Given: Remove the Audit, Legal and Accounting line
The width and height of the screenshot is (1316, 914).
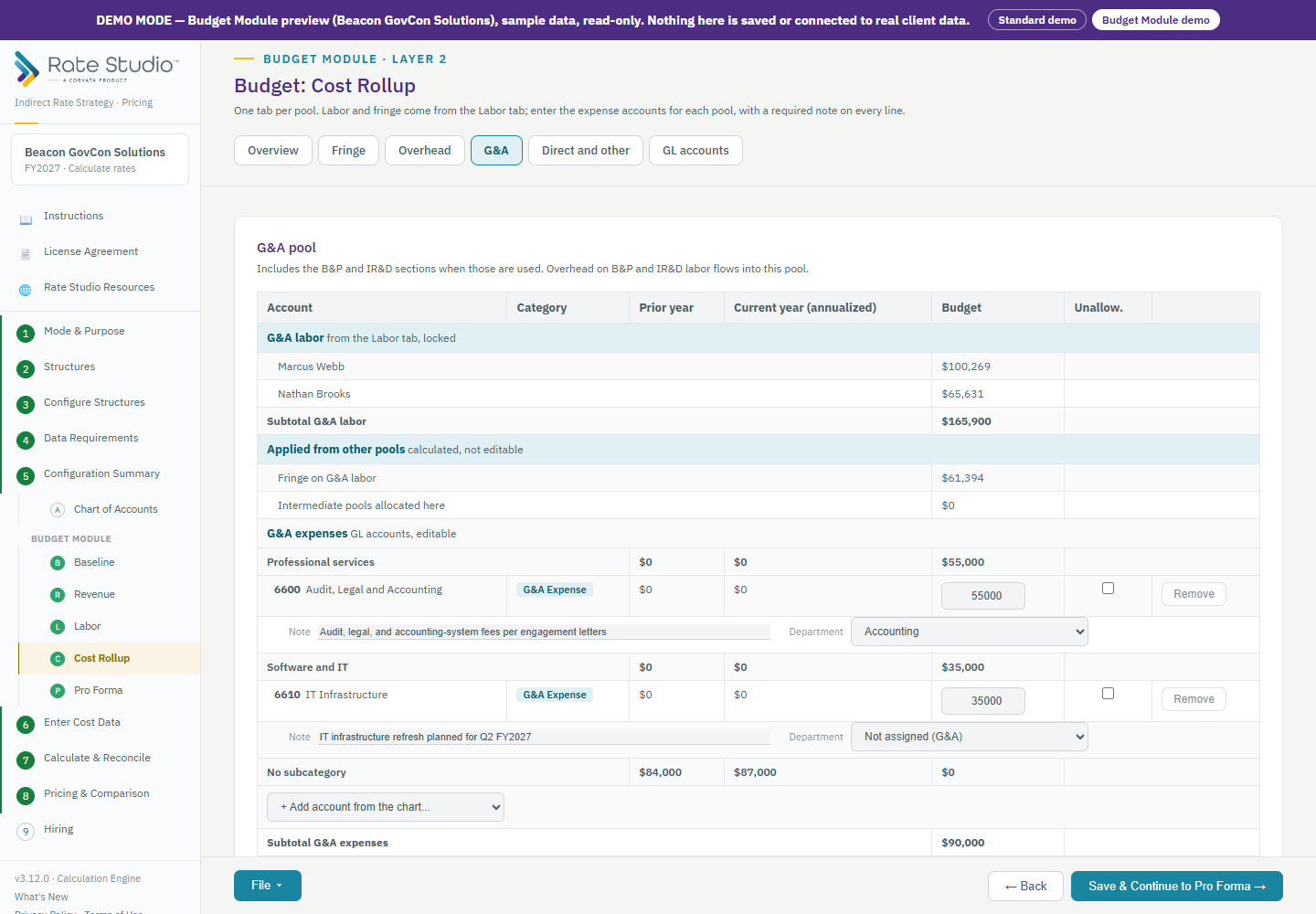Looking at the screenshot, I should (x=1194, y=594).
